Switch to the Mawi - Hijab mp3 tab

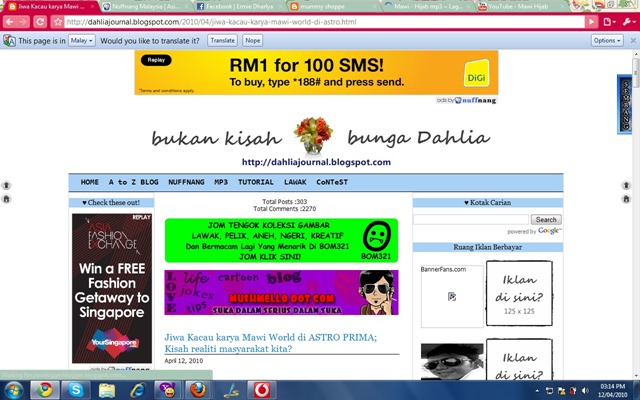click(x=427, y=7)
